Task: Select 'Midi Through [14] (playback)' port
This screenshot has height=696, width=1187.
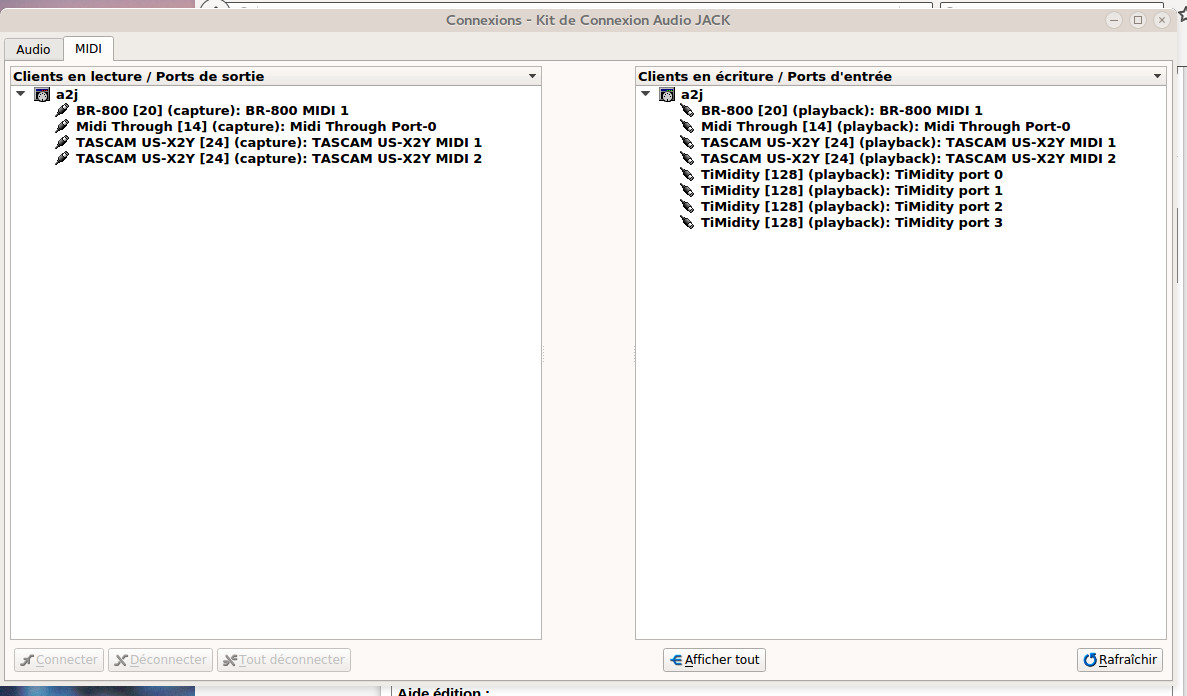Action: pos(885,126)
